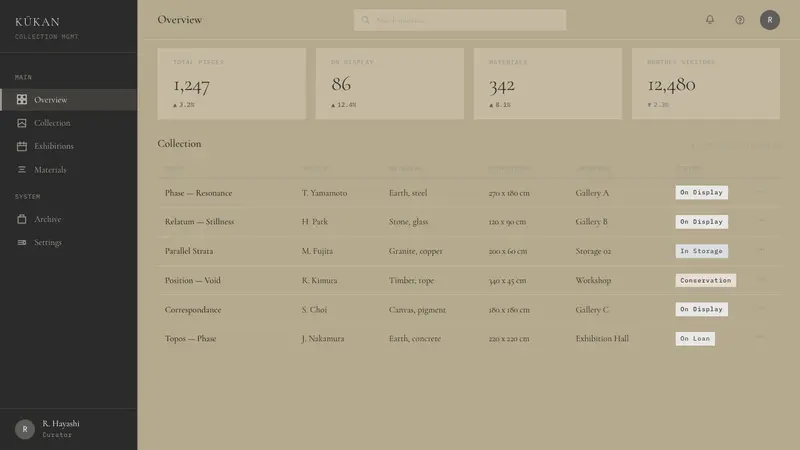Screen dimensions: 800x450
Task: Open the R user avatar menu
Action: pos(769,20)
